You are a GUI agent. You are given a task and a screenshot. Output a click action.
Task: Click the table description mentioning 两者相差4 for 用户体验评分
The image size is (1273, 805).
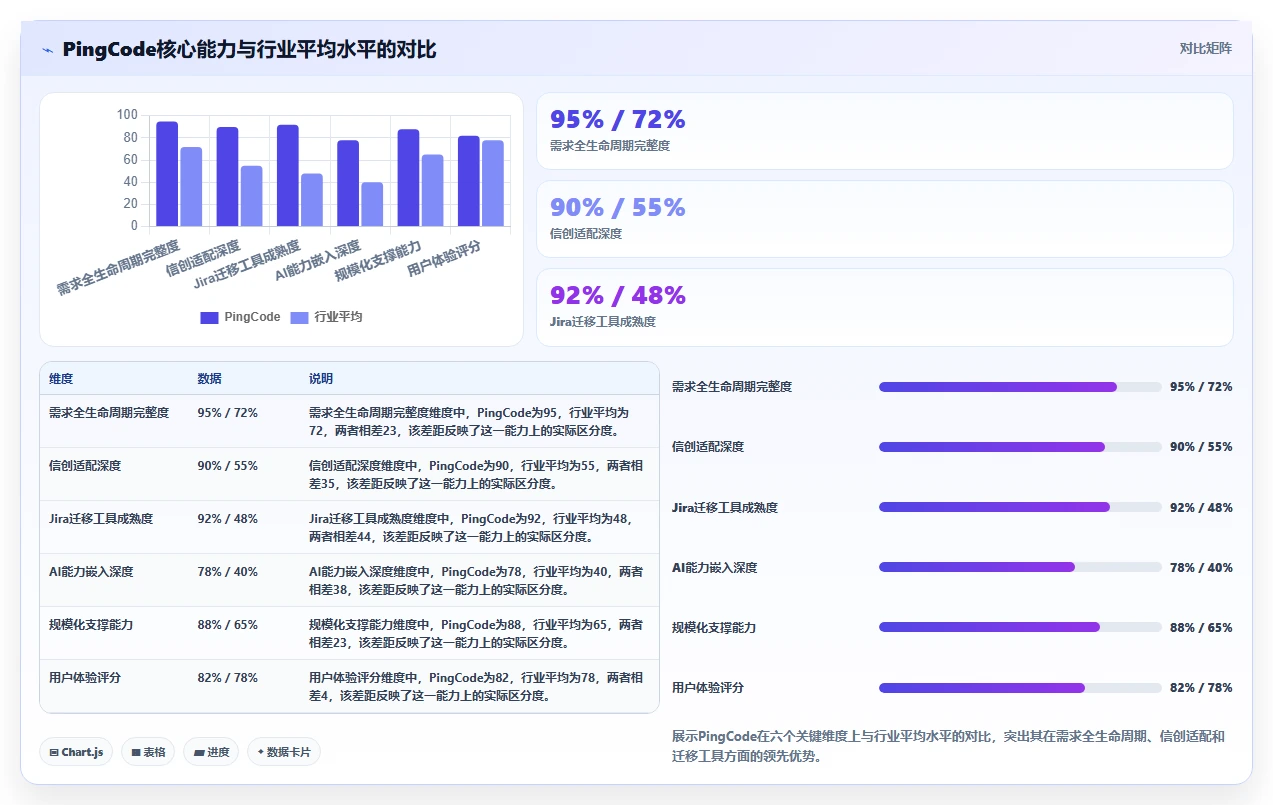pyautogui.click(x=476, y=687)
